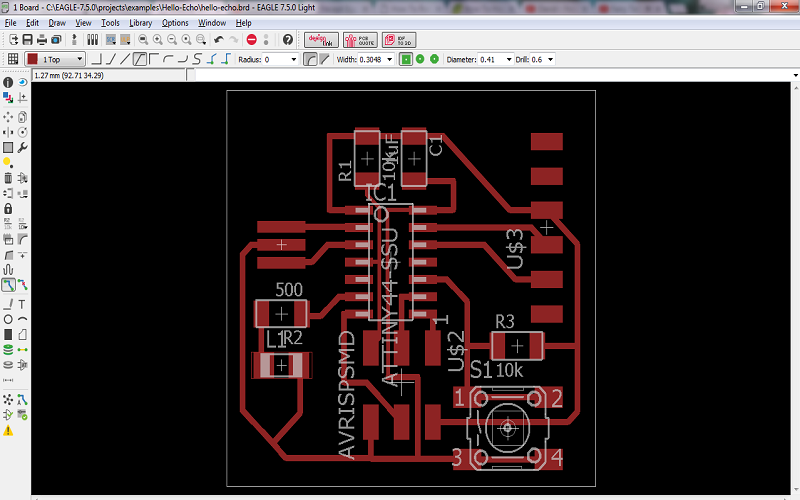The width and height of the screenshot is (800, 500).
Task: Click the Zoom in magnifier
Action: [158, 40]
